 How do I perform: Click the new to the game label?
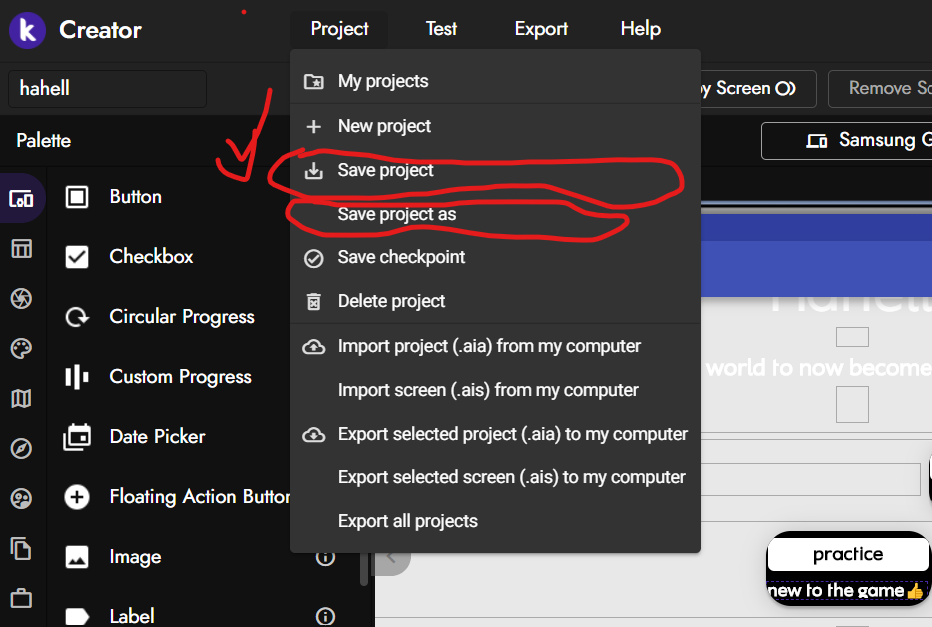click(846, 591)
